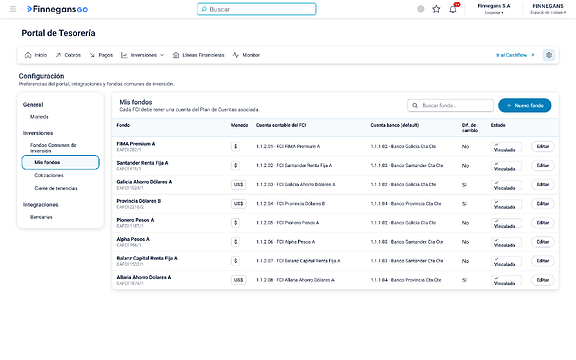Select Moneda in the settings sidebar
576x360 pixels.
(x=39, y=117)
